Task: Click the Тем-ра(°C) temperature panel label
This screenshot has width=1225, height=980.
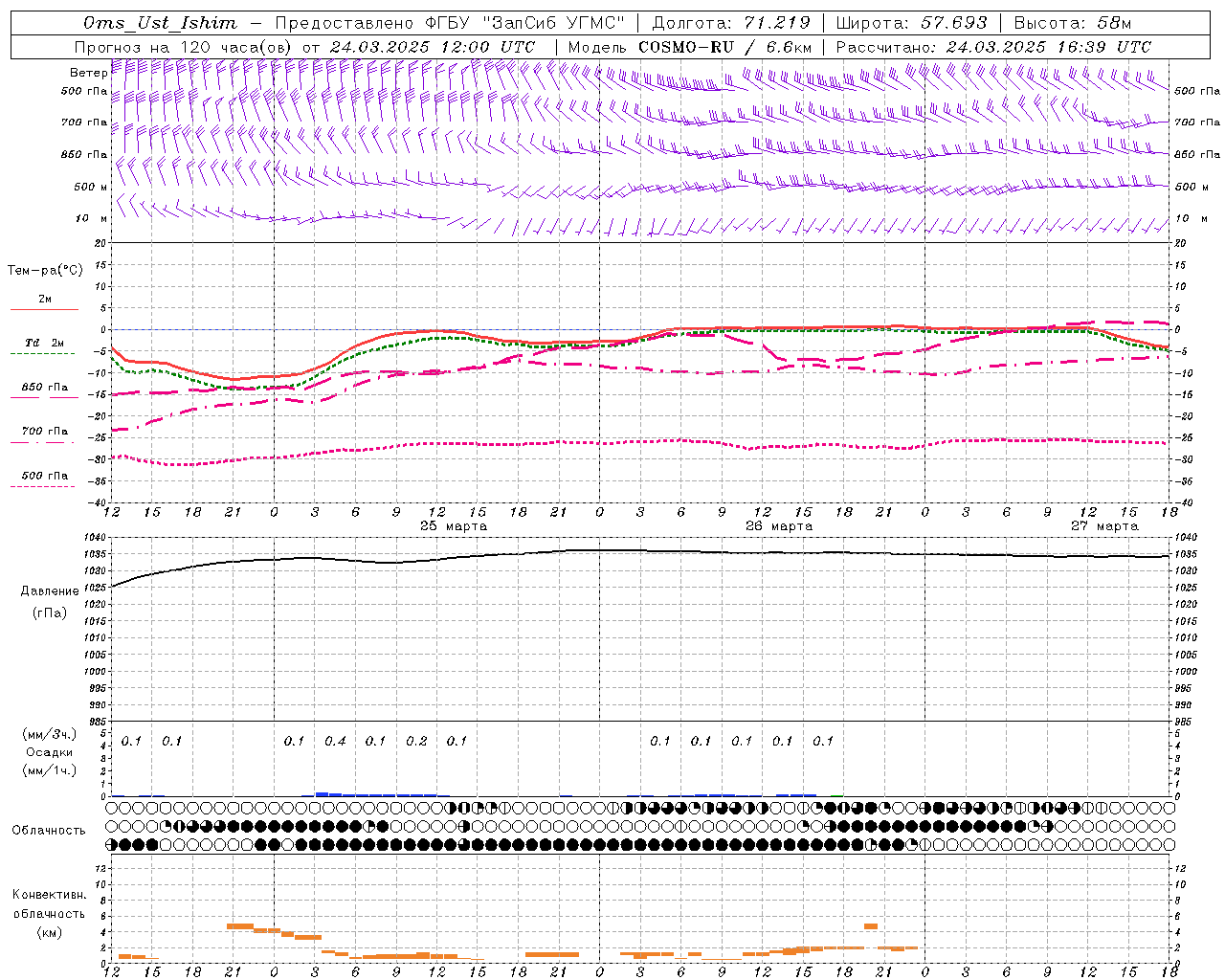Action: coord(45,271)
